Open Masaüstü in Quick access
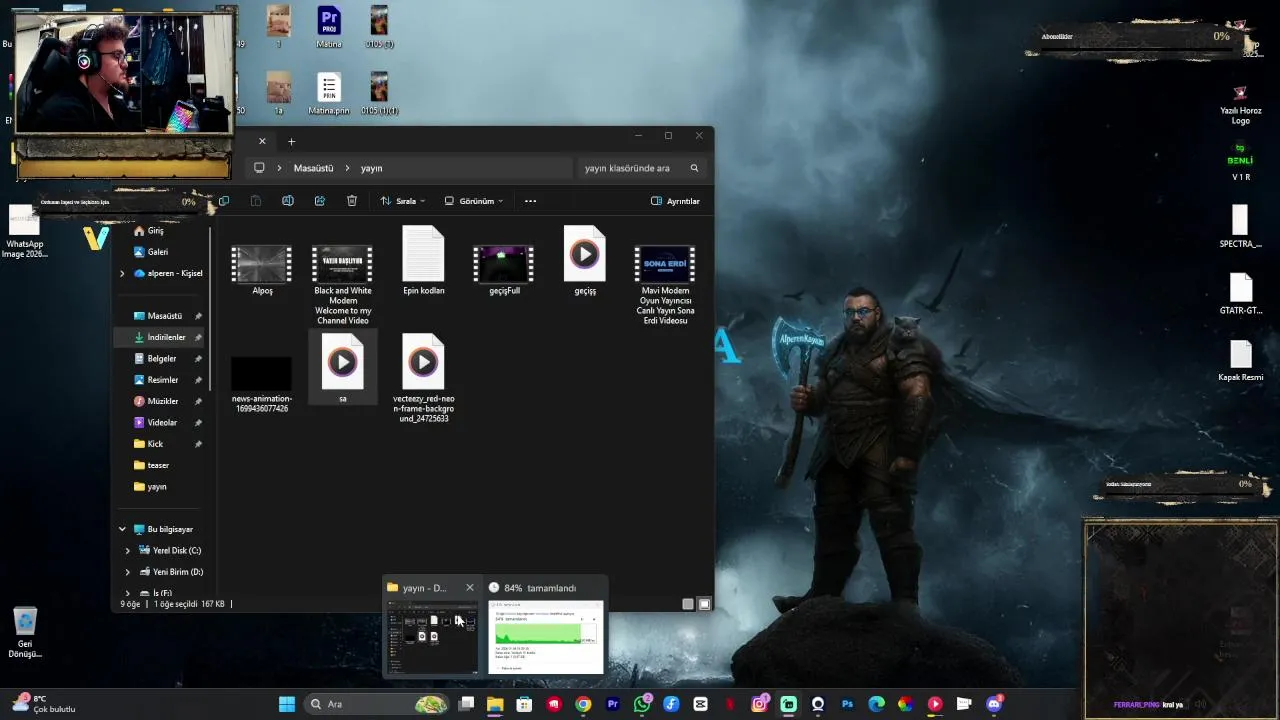This screenshot has height=720, width=1280. pyautogui.click(x=164, y=316)
